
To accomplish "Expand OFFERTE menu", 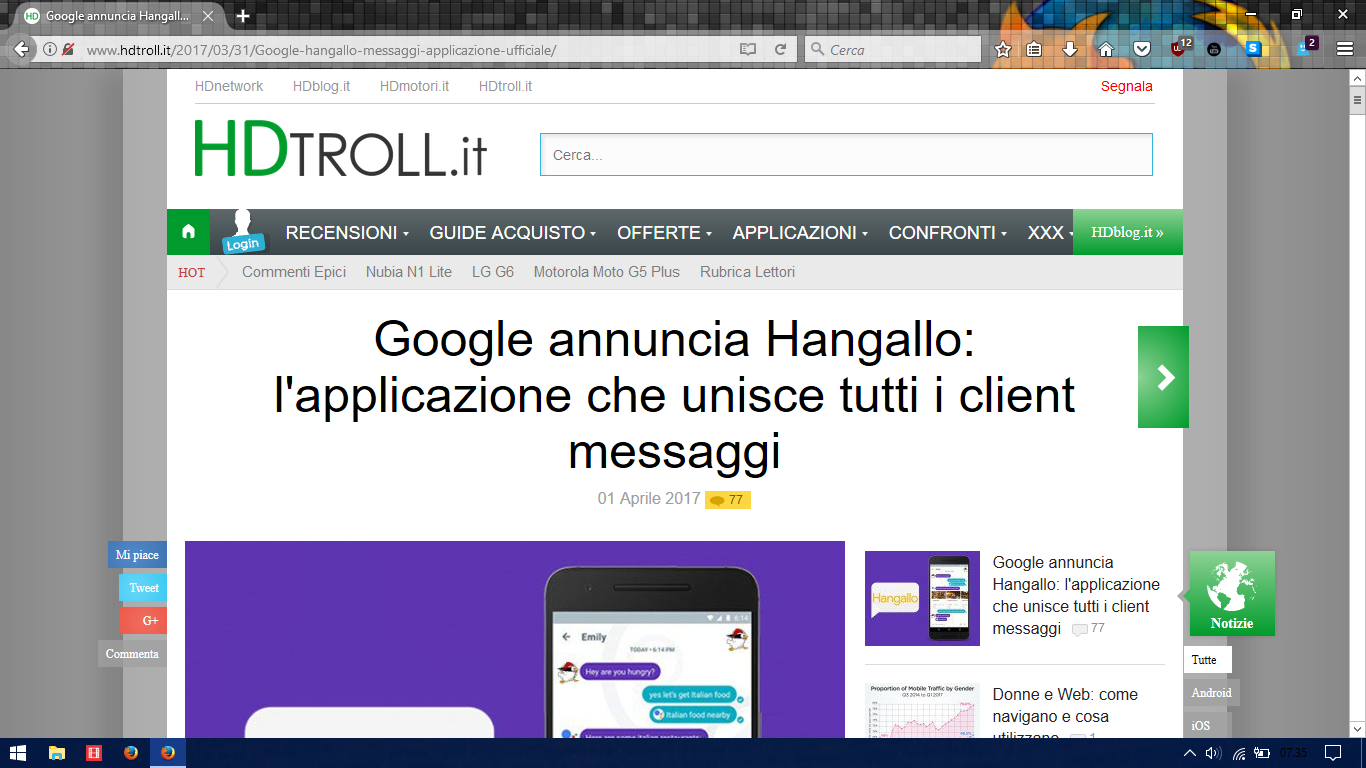I will click(x=664, y=233).
